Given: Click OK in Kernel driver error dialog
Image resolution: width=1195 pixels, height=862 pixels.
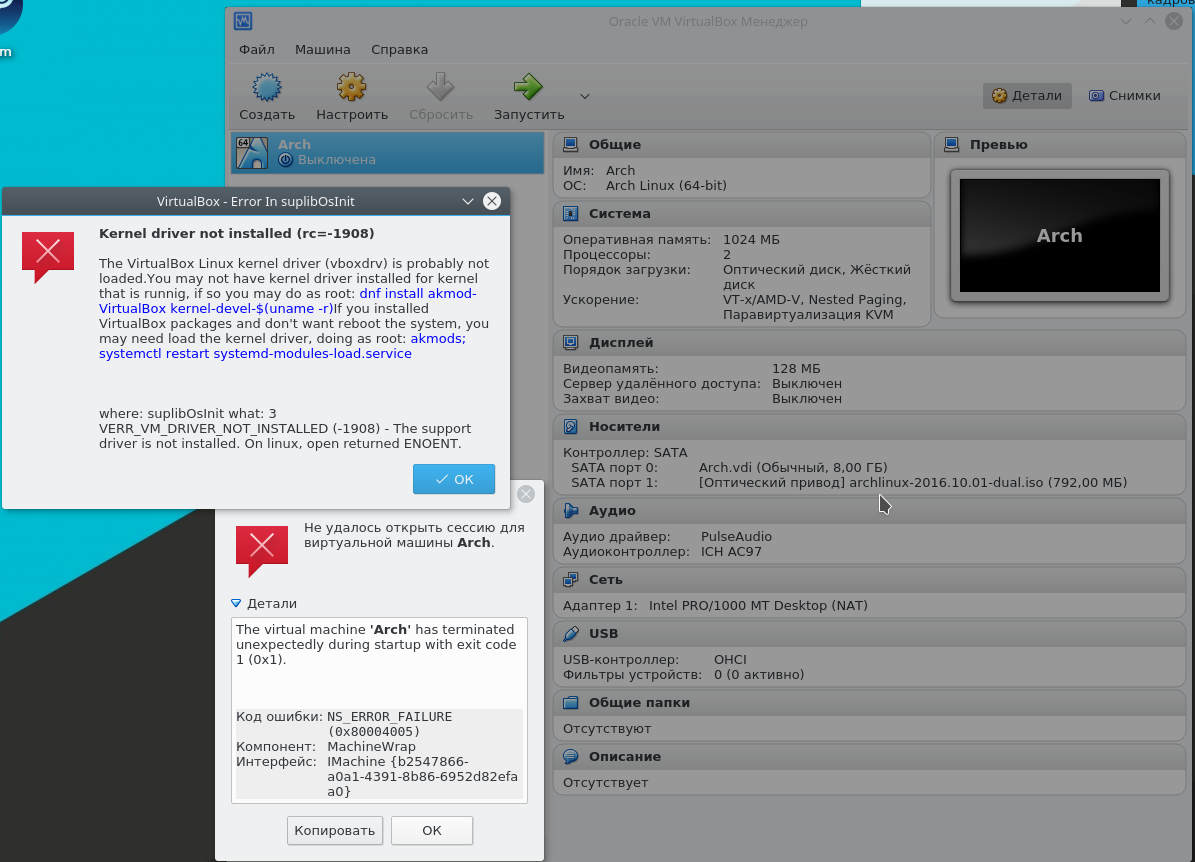Looking at the screenshot, I should pyautogui.click(x=453, y=479).
